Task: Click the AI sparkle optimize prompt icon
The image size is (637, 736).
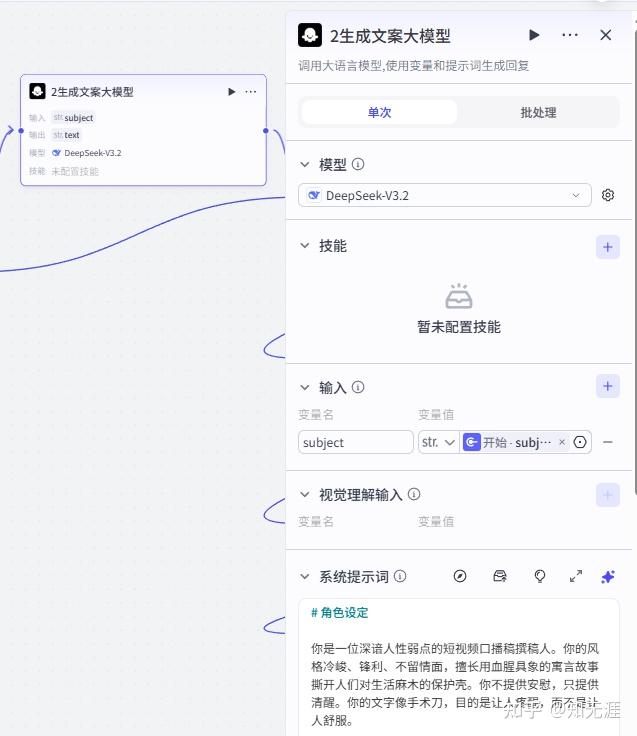Action: pyautogui.click(x=608, y=576)
